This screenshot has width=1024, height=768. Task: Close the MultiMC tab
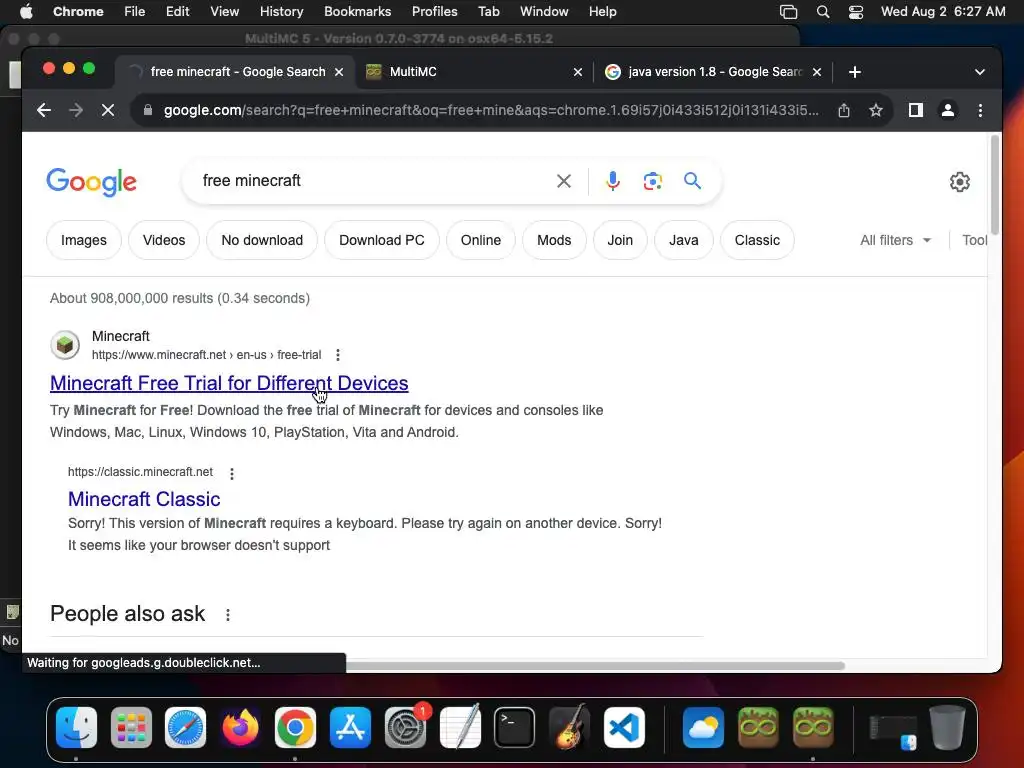tap(578, 72)
